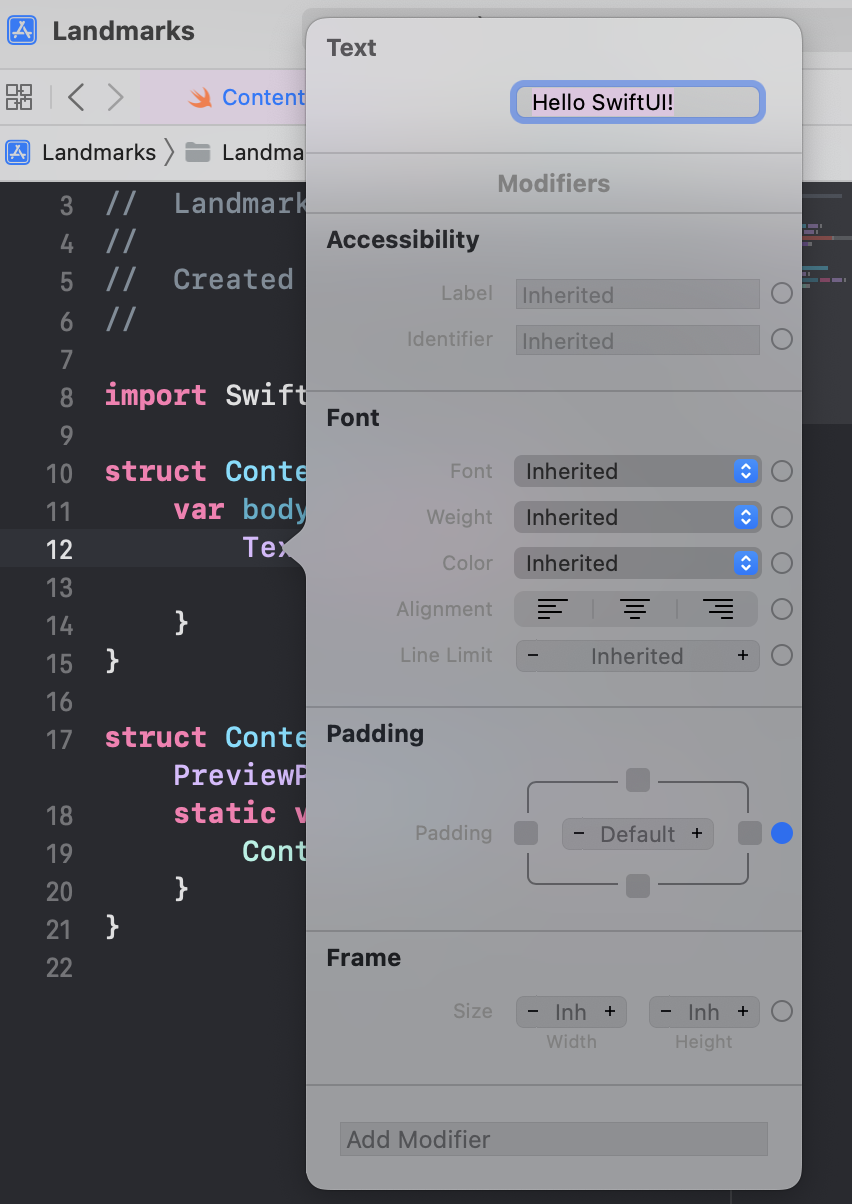
Task: Toggle the Accessibility Label modifier indicator
Action: pyautogui.click(x=782, y=294)
